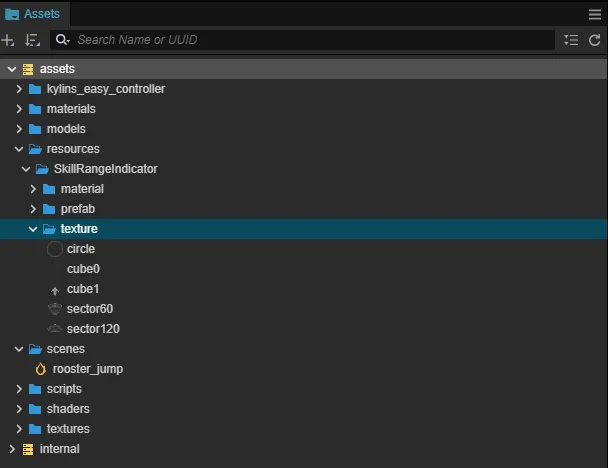Select the prefab folder
608x468 pixels.
(77, 209)
